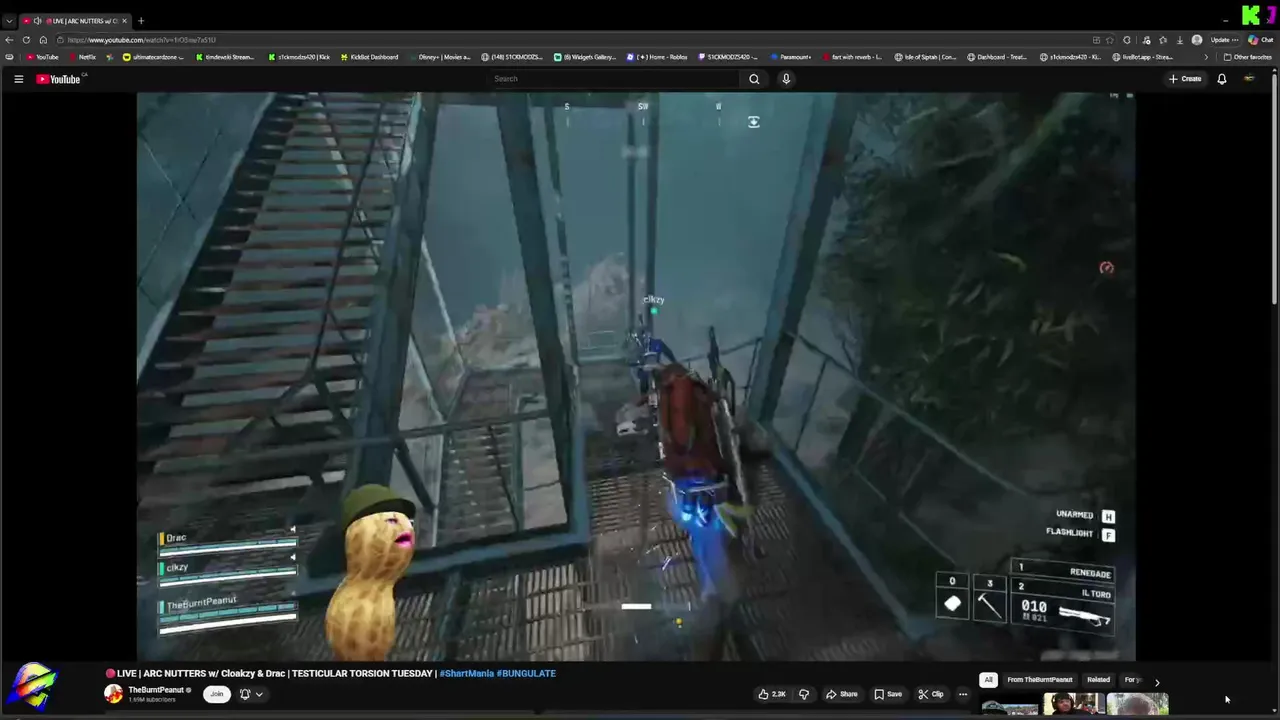Viewport: 1280px width, 720px height.
Task: Open Copilot Chat in browser toolbar
Action: pyautogui.click(x=1260, y=40)
